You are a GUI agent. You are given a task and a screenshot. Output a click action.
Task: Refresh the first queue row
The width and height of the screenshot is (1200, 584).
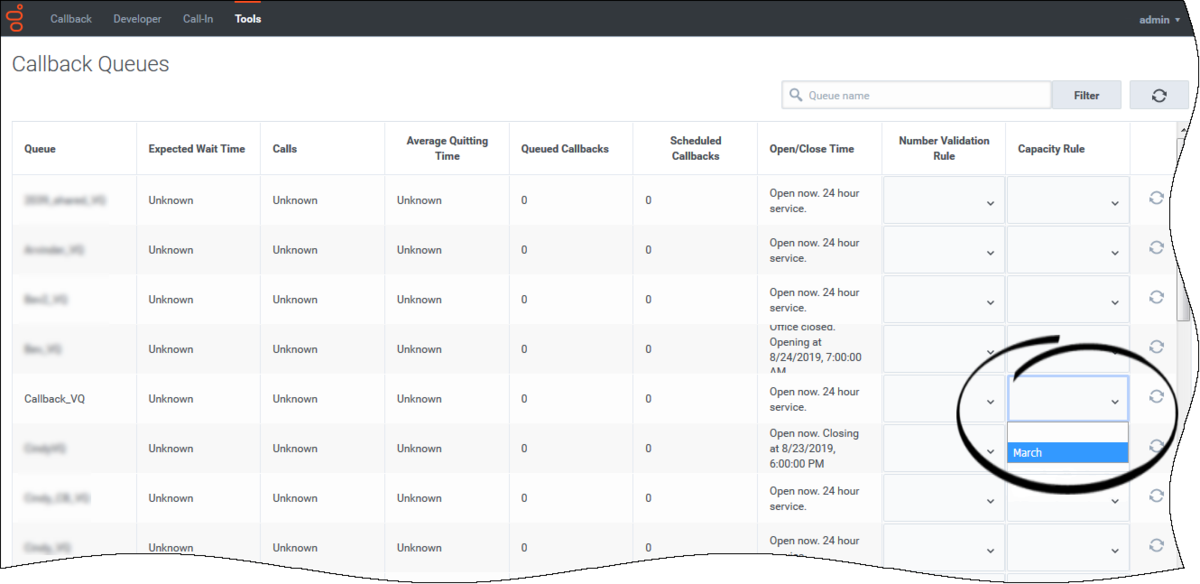click(x=1156, y=197)
